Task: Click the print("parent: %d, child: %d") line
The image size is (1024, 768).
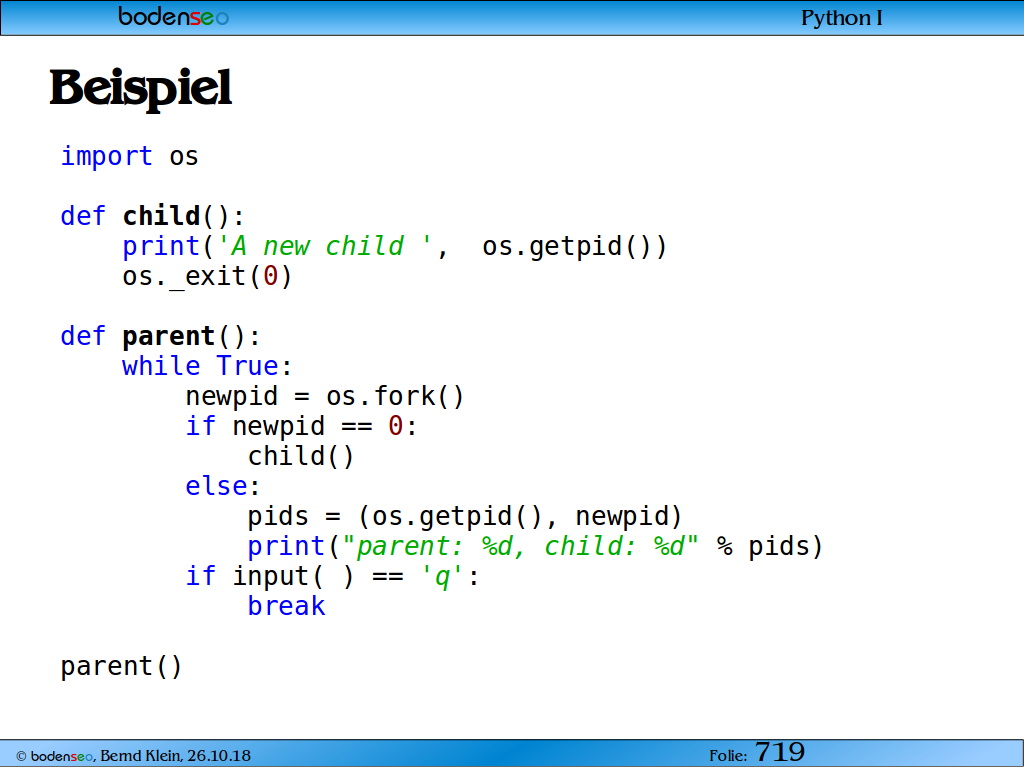Action: point(535,547)
